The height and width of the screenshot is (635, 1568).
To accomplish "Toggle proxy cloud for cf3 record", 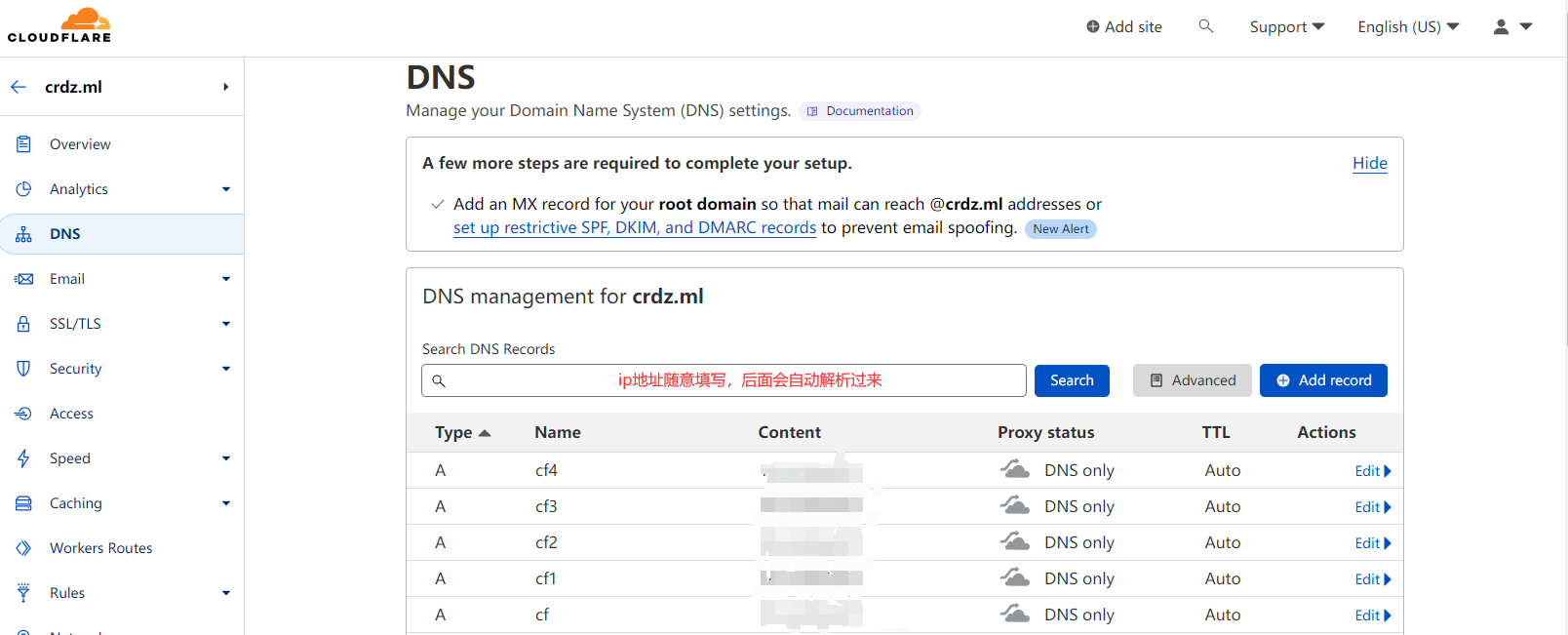I will click(x=1015, y=506).
